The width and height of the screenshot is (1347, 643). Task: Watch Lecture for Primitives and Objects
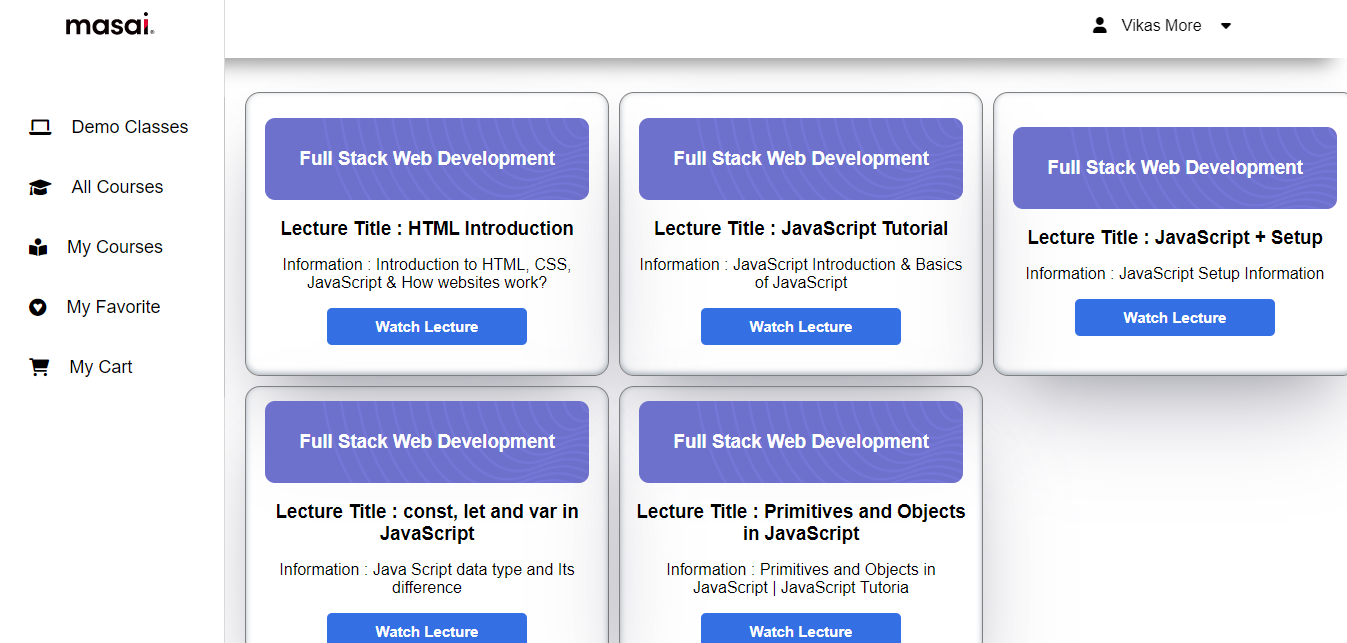click(x=801, y=629)
